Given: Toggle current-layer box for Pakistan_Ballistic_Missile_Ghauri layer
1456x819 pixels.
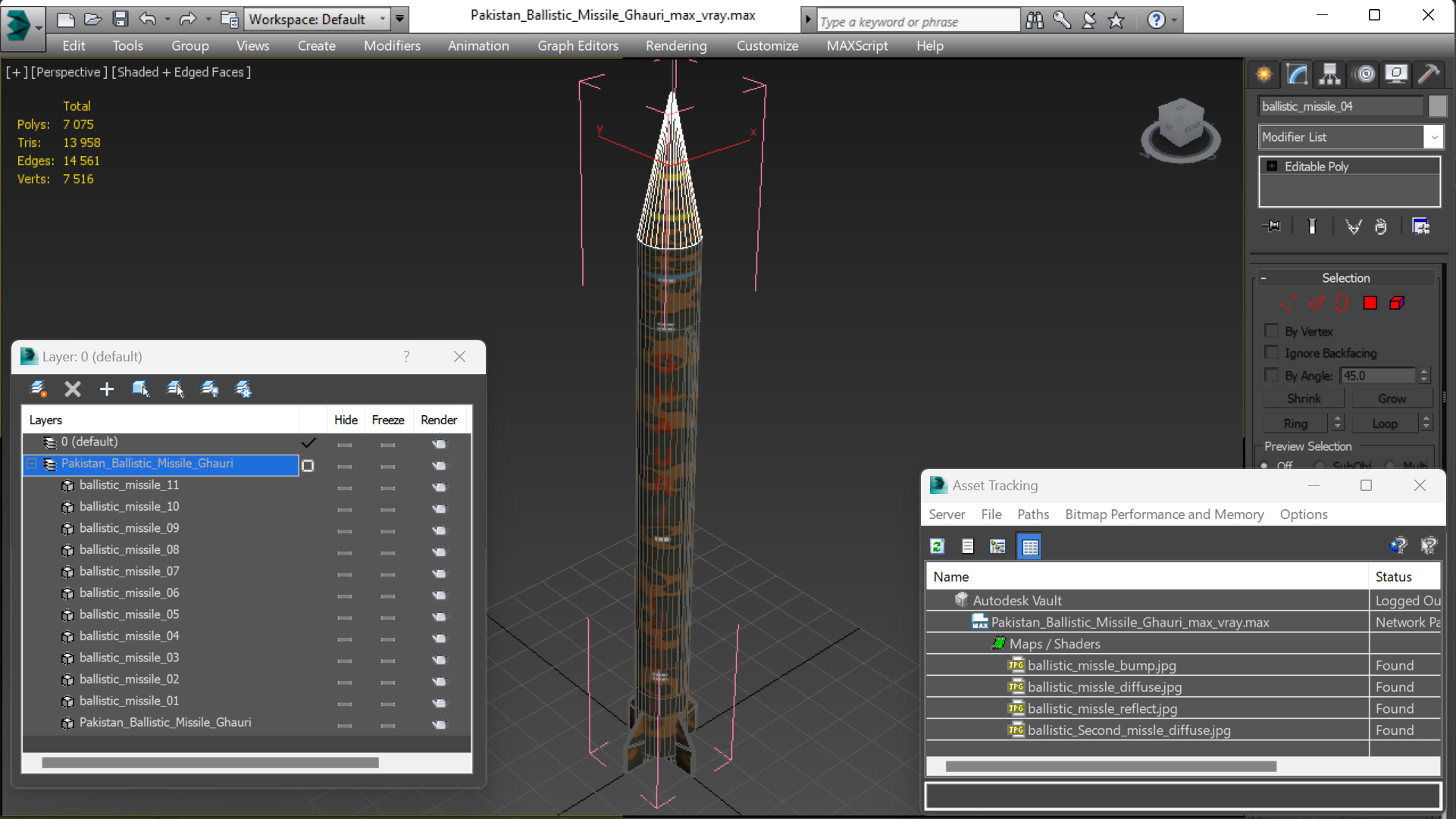Looking at the screenshot, I should point(308,465).
